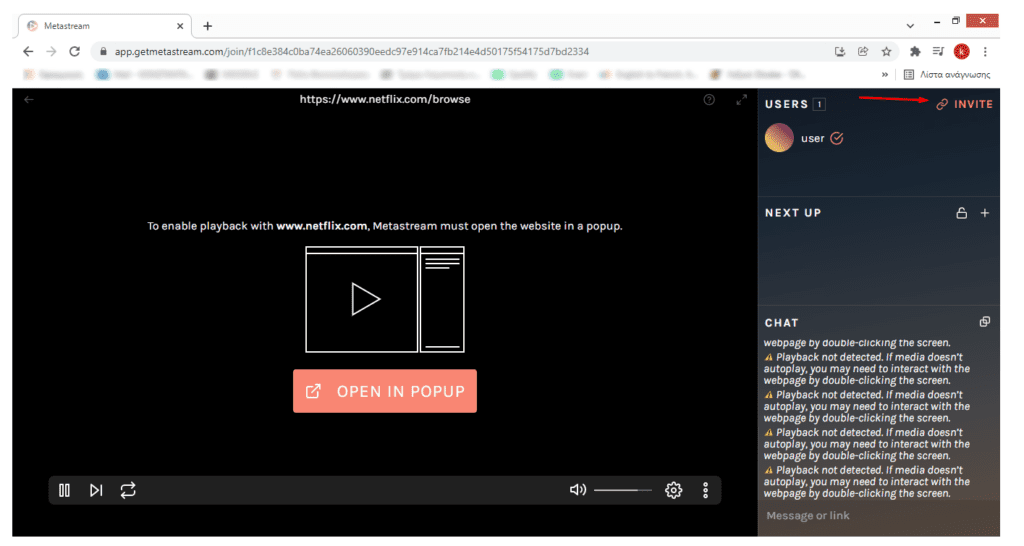Toggle the Next Up queue lock
Screen dimensions: 1024x546
pyautogui.click(x=961, y=213)
